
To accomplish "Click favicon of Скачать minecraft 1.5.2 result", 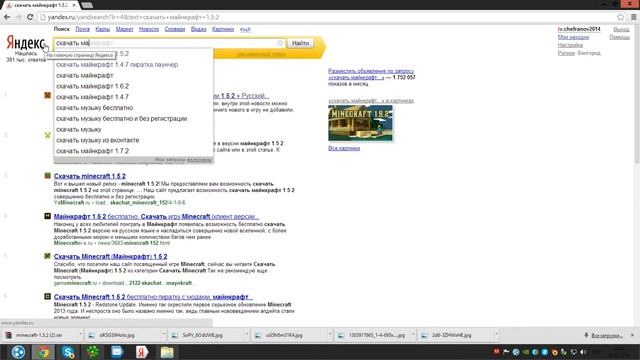I will point(47,176).
